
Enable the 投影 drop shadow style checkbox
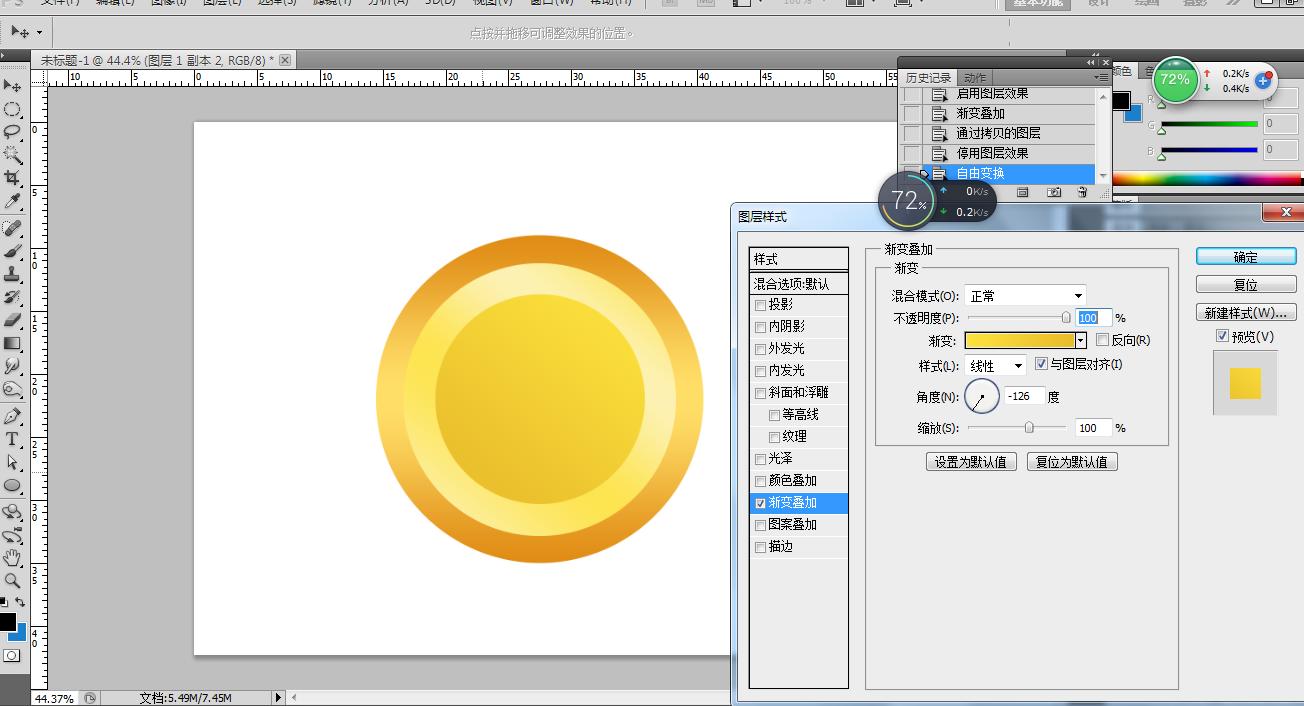761,305
